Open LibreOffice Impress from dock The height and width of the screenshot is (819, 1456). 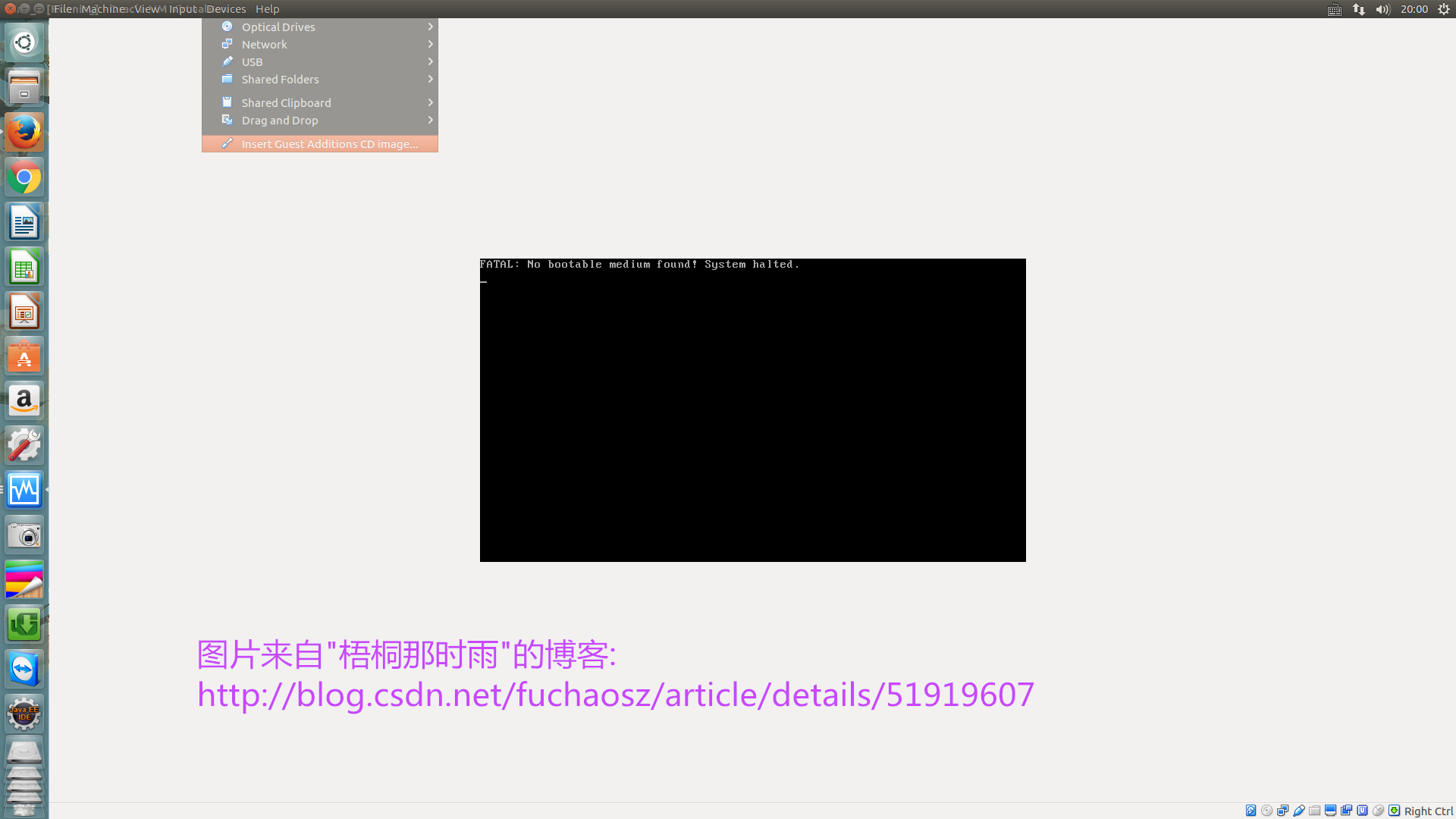tap(24, 311)
